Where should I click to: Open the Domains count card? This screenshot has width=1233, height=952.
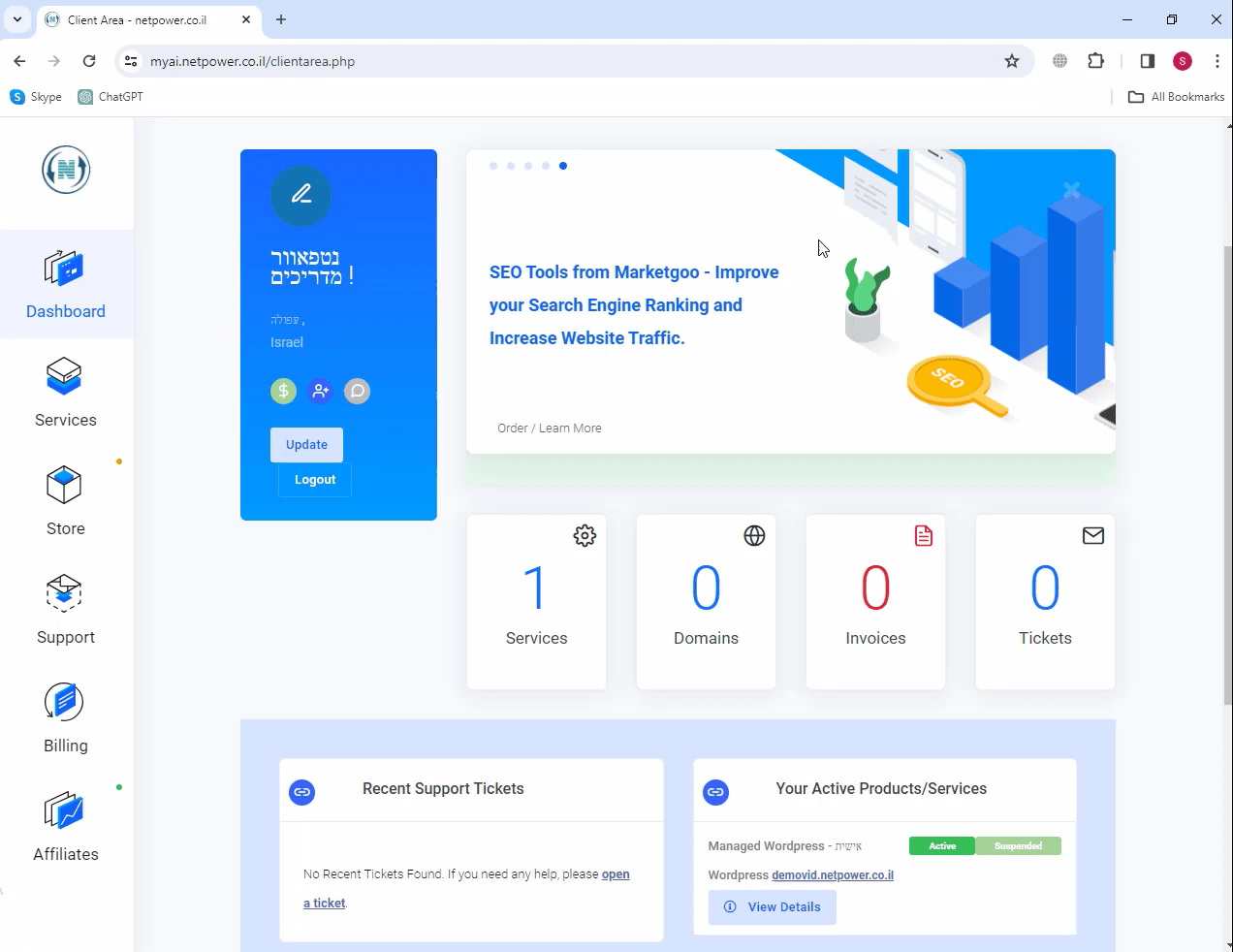tap(706, 602)
